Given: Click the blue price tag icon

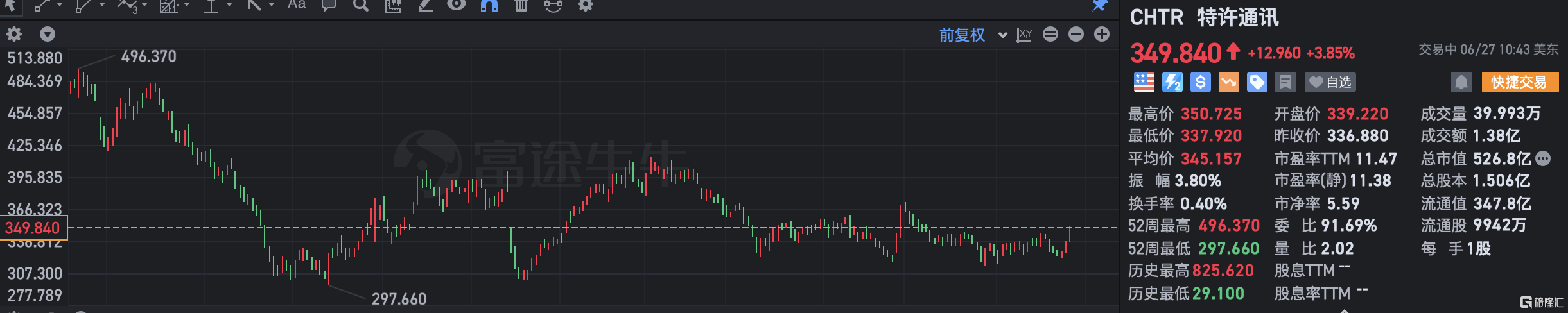Looking at the screenshot, I should (x=1257, y=82).
